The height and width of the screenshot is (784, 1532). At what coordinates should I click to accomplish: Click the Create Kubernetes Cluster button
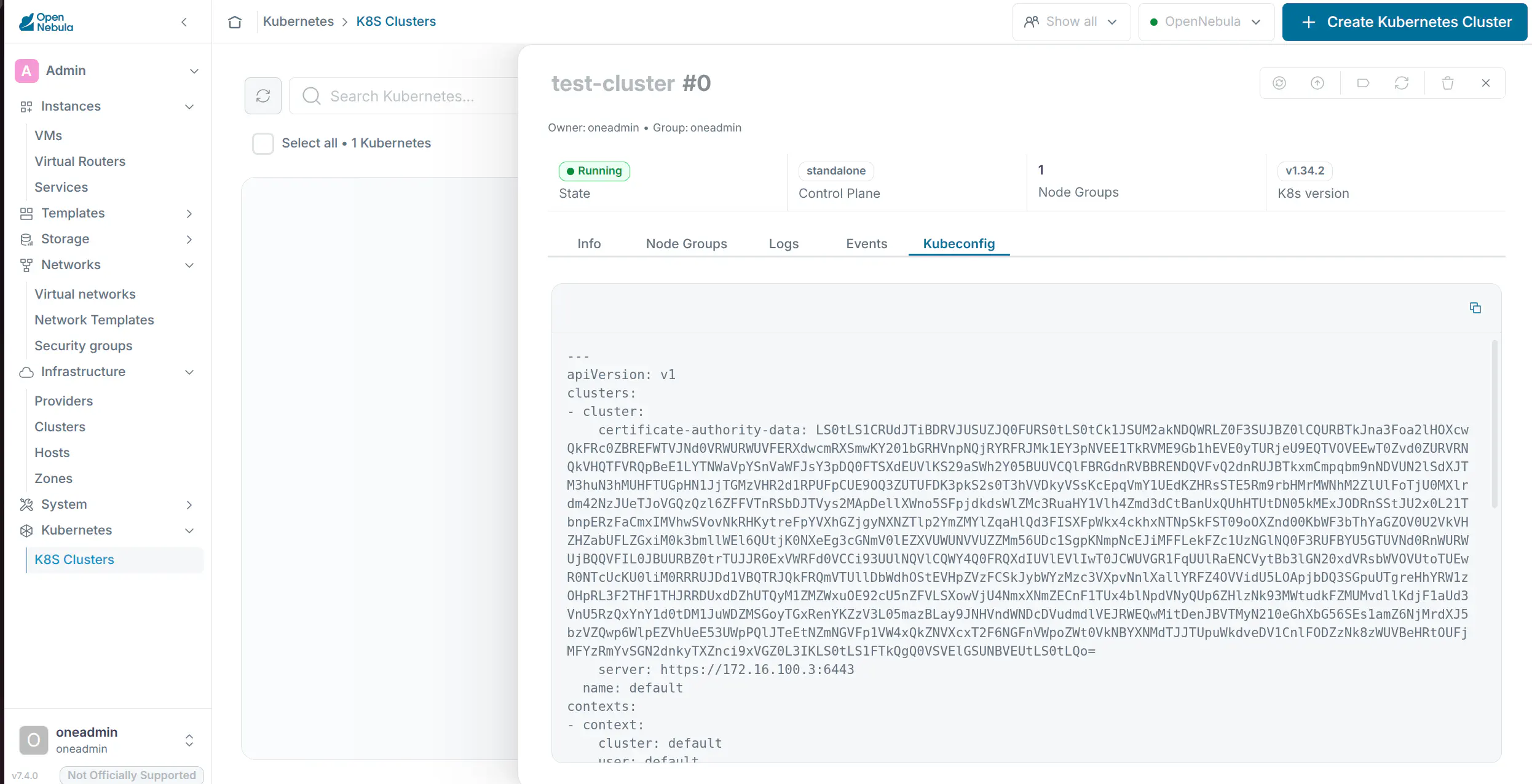tap(1404, 22)
